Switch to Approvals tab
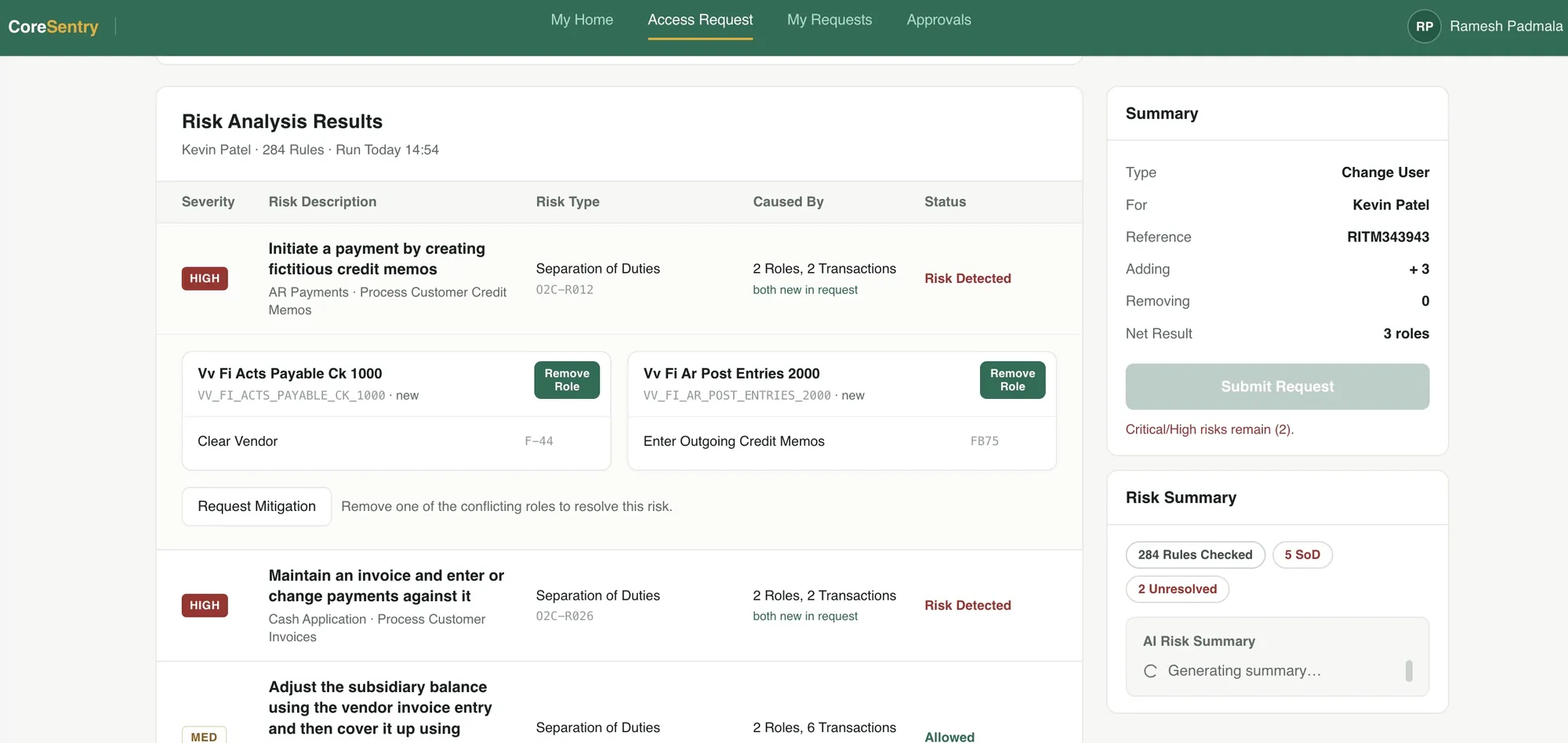The width and height of the screenshot is (1568, 743). click(938, 20)
